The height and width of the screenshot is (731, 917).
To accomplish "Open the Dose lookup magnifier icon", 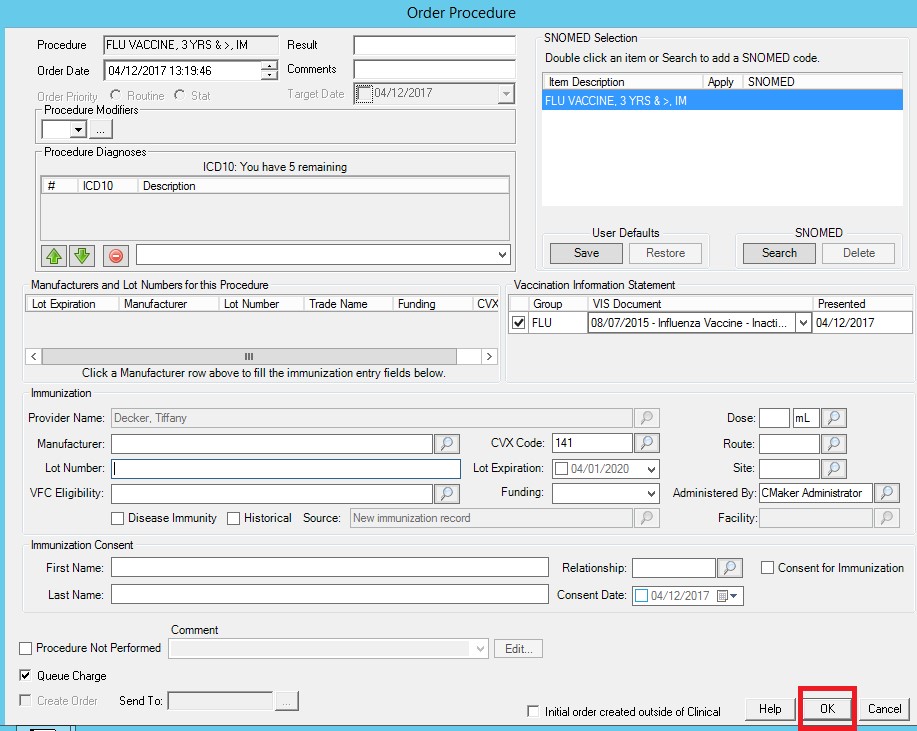I will (x=834, y=418).
